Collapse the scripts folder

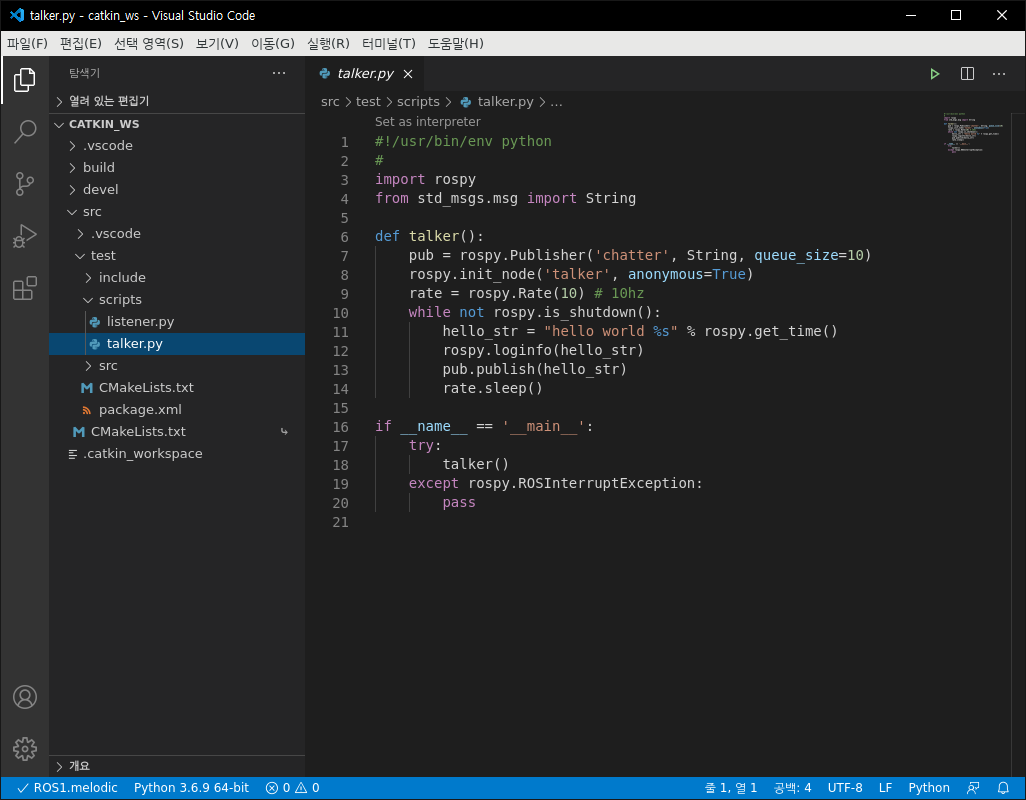(177, 300)
